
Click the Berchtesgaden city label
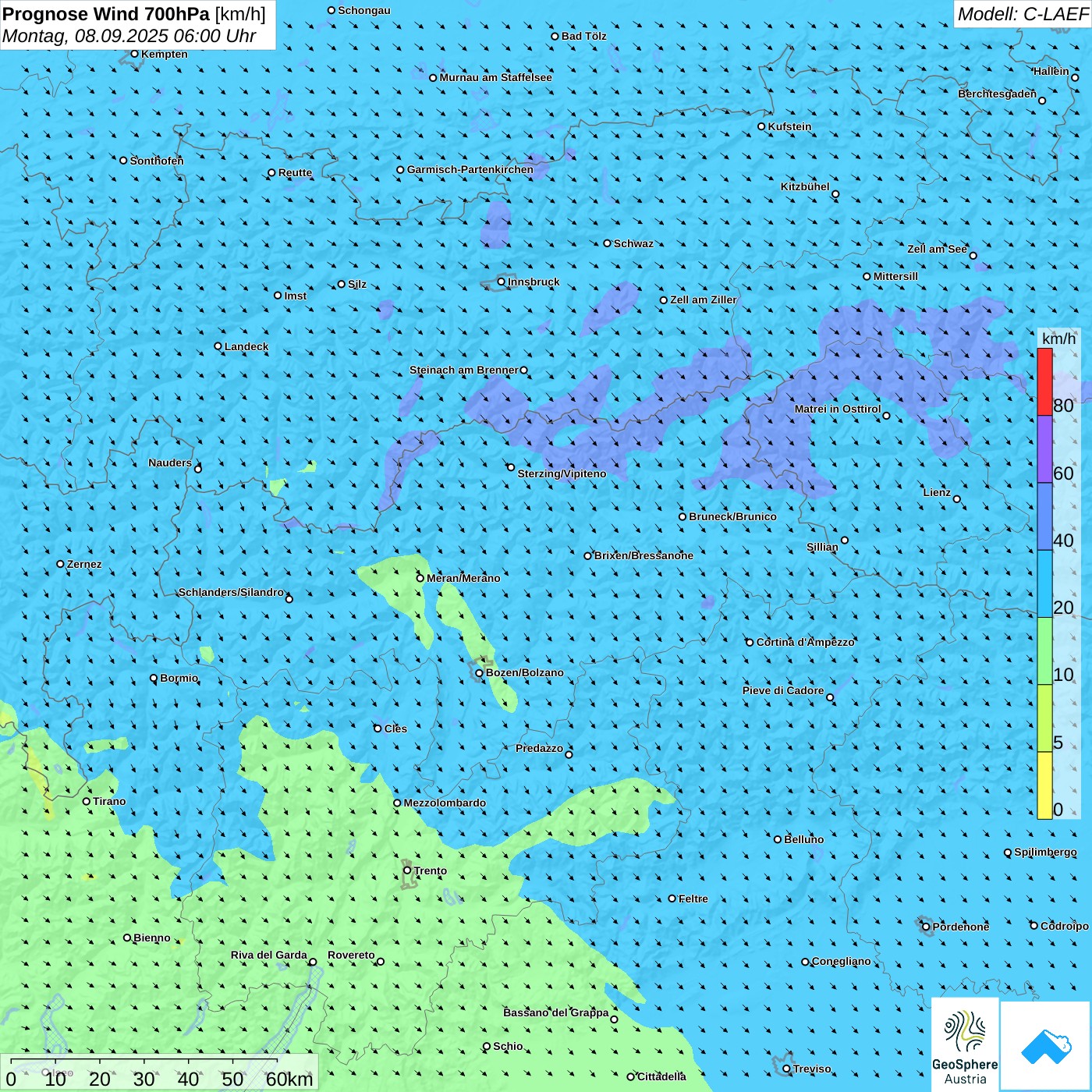[x=998, y=94]
